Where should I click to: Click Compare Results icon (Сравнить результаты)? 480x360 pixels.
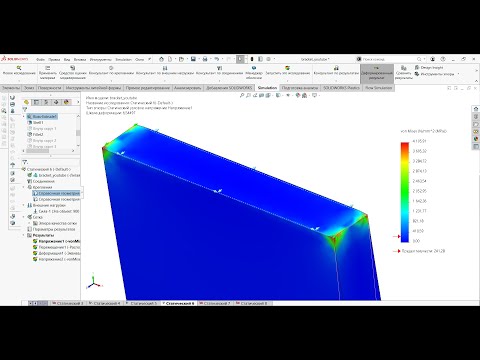[403, 68]
